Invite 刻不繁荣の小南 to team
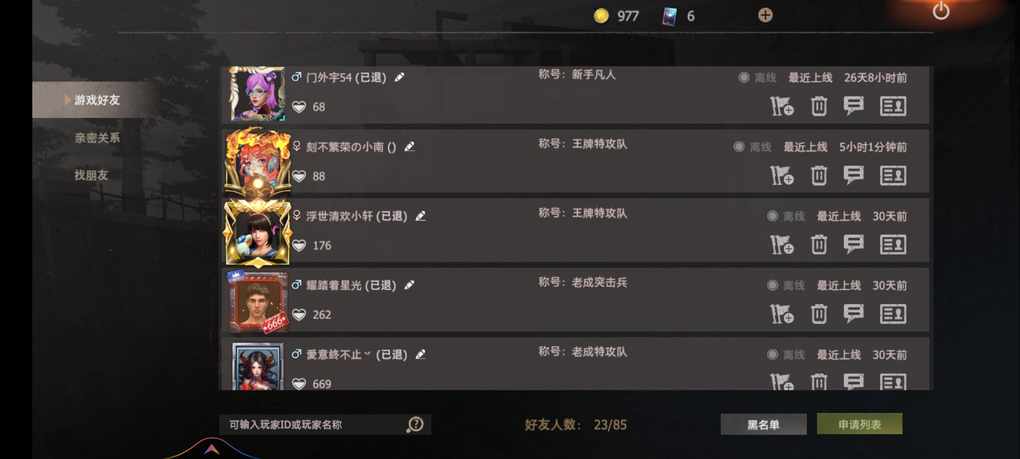 coord(782,176)
